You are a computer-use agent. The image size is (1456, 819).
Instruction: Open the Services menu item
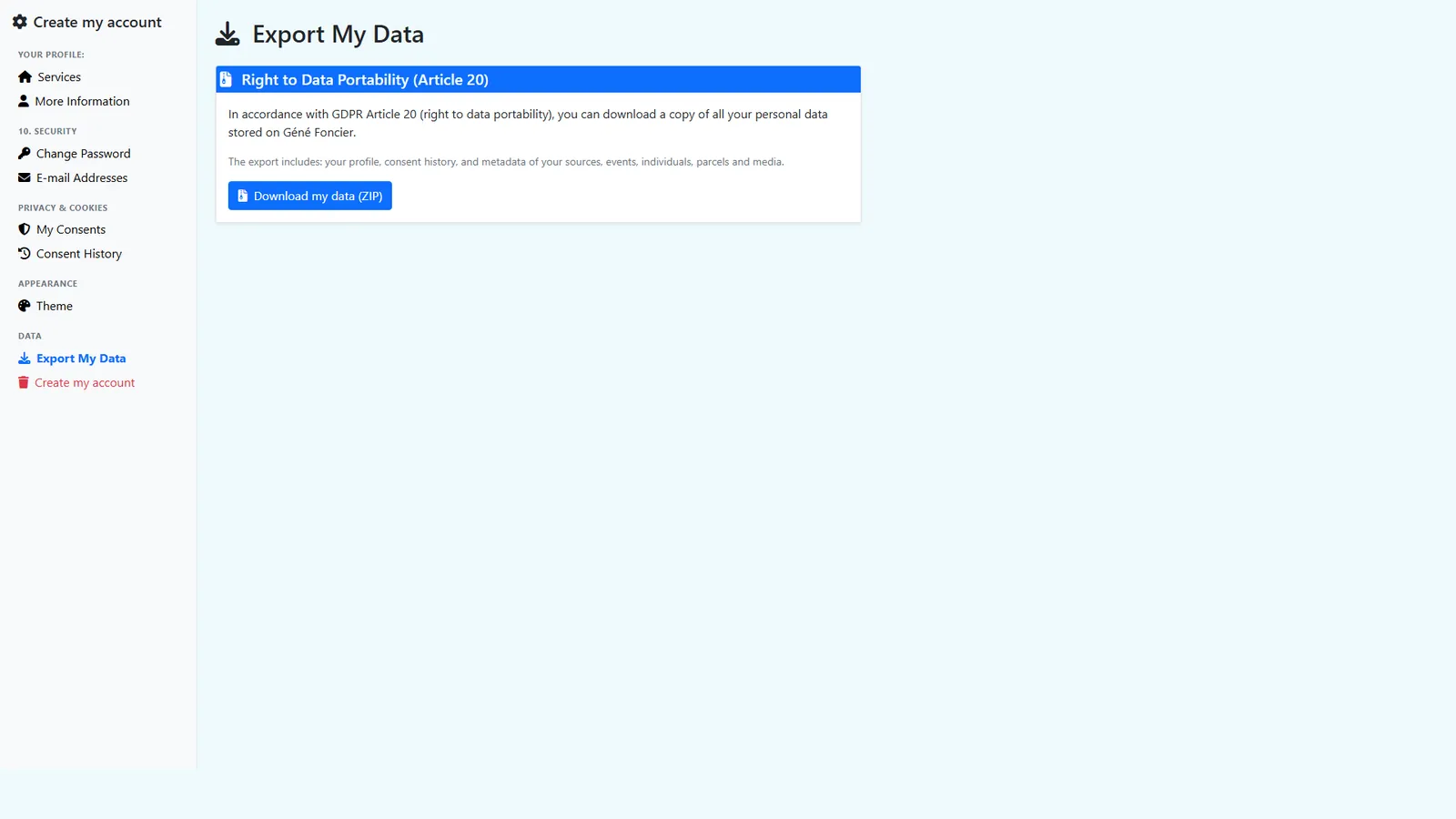[59, 77]
